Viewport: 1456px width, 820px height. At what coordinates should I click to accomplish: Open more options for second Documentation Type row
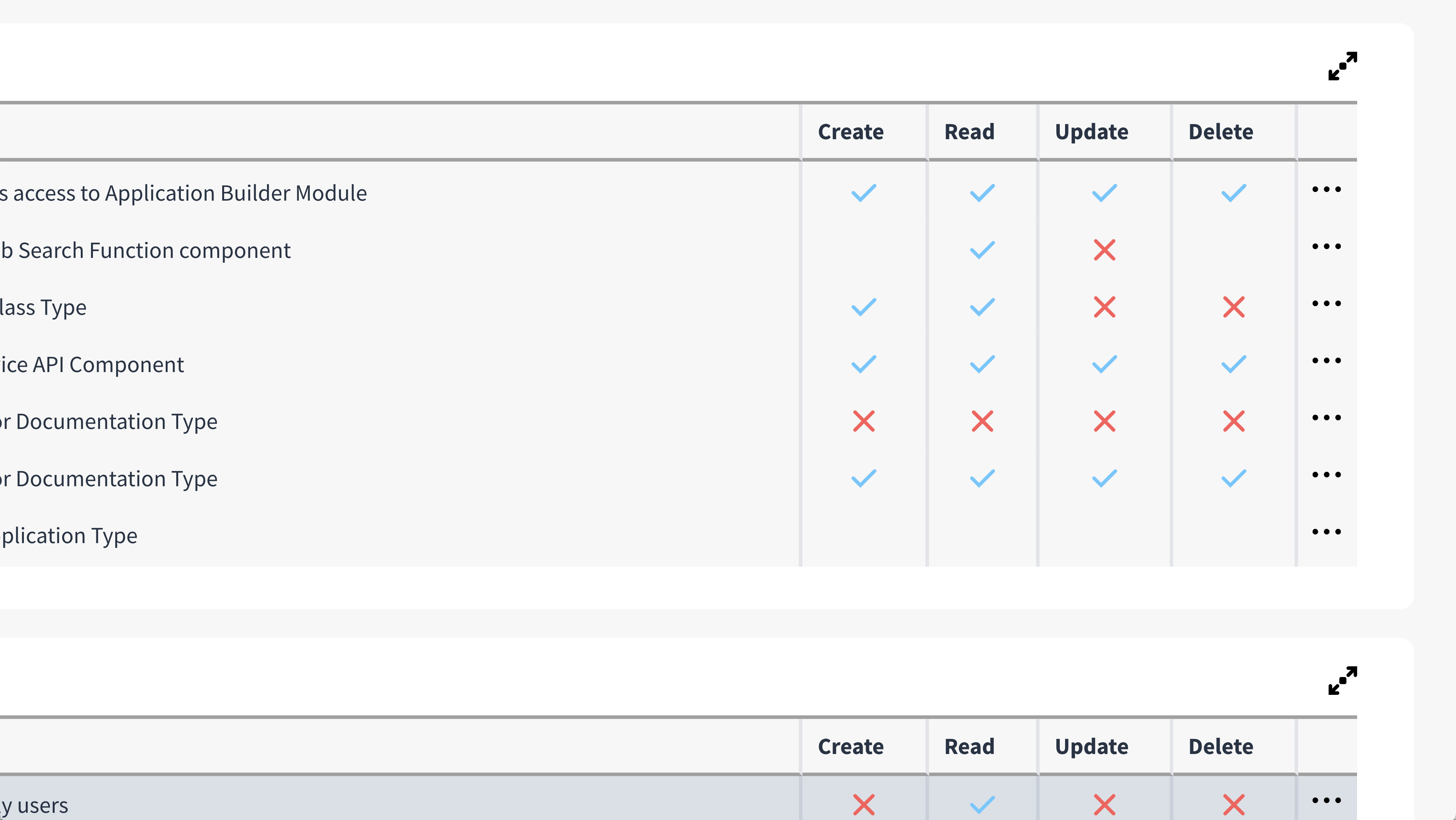coord(1326,474)
